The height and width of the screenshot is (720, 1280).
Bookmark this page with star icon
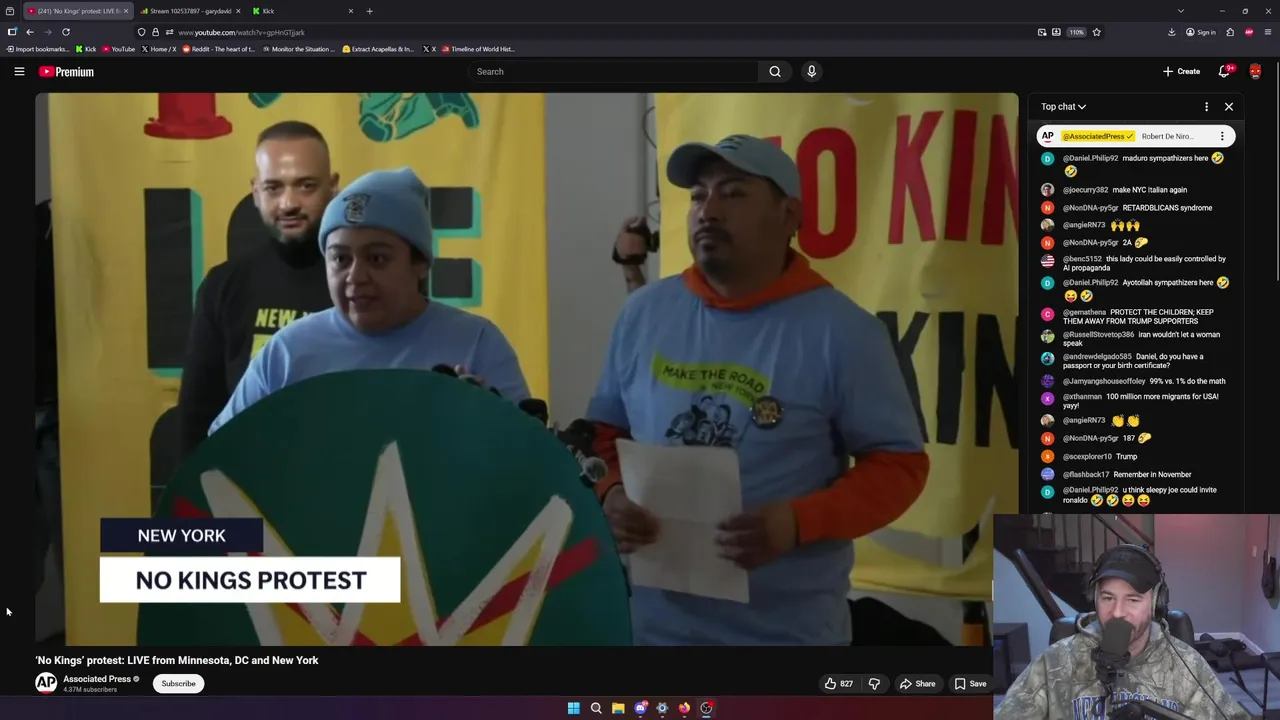[x=1096, y=32]
